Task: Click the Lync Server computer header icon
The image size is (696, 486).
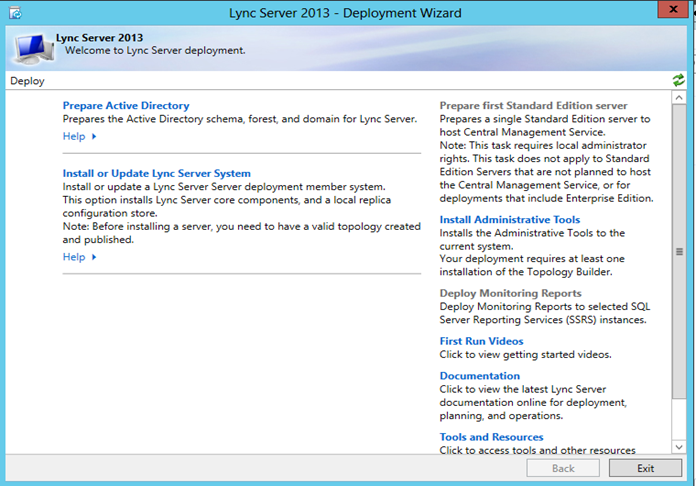Action: click(x=34, y=48)
